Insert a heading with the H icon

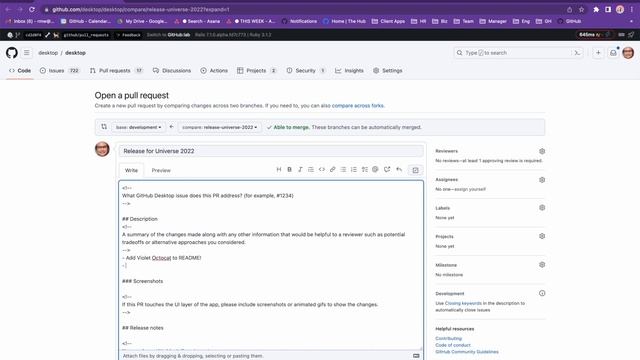(279, 169)
